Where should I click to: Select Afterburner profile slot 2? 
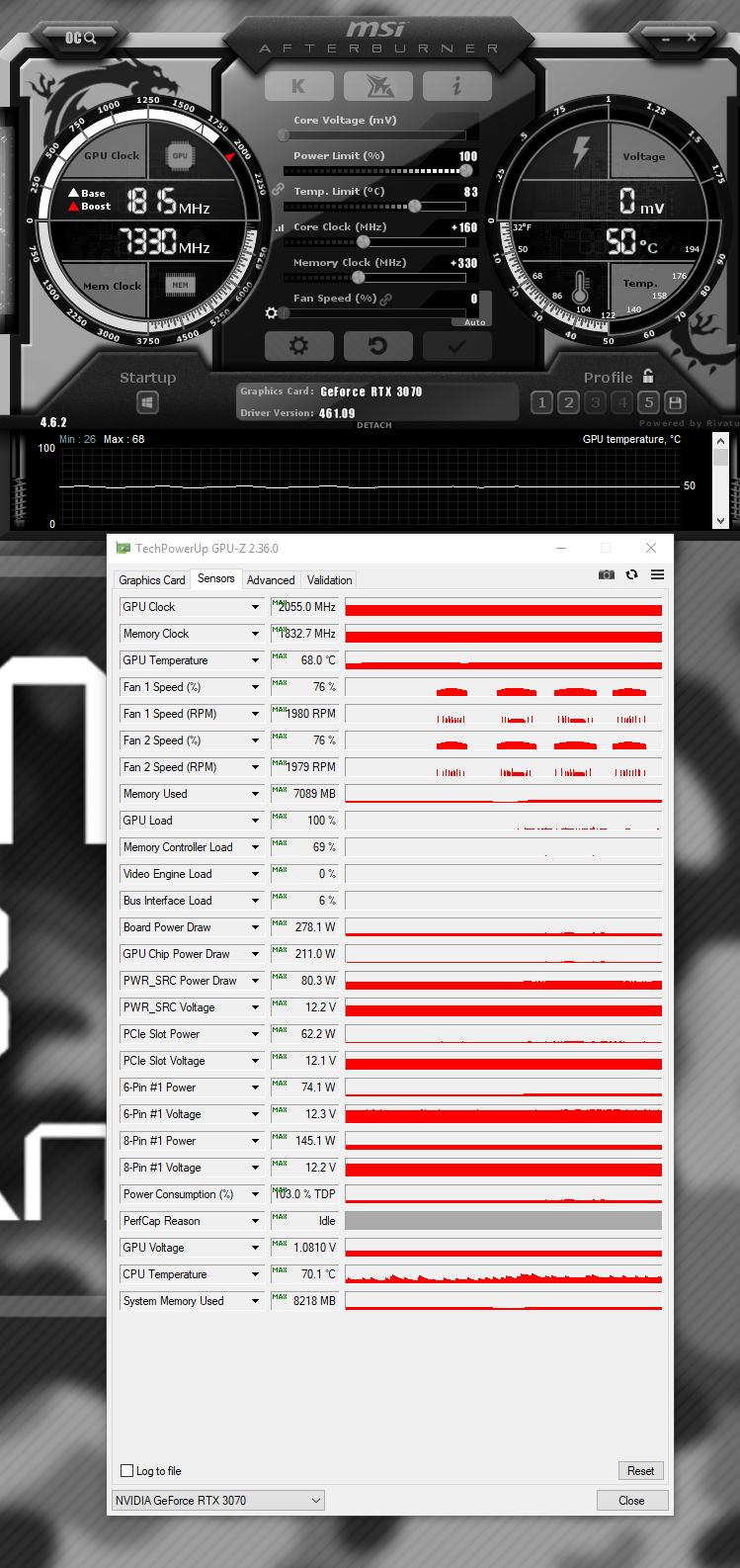(568, 402)
